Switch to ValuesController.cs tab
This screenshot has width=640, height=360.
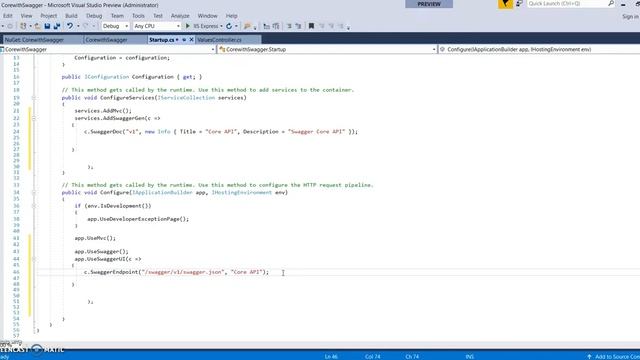pyautogui.click(x=228, y=40)
